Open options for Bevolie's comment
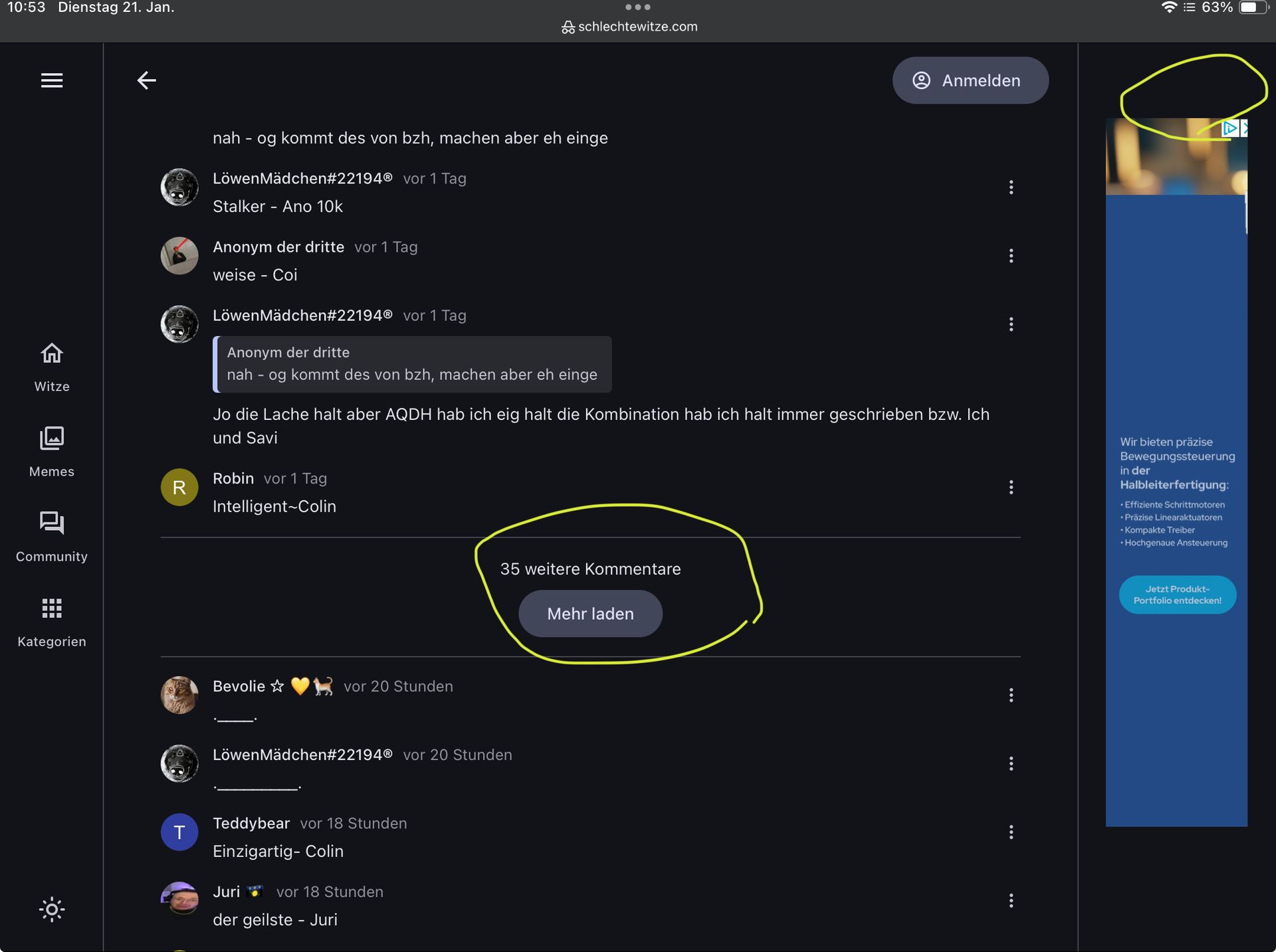Screen dimensions: 1276x952 click(x=1011, y=695)
